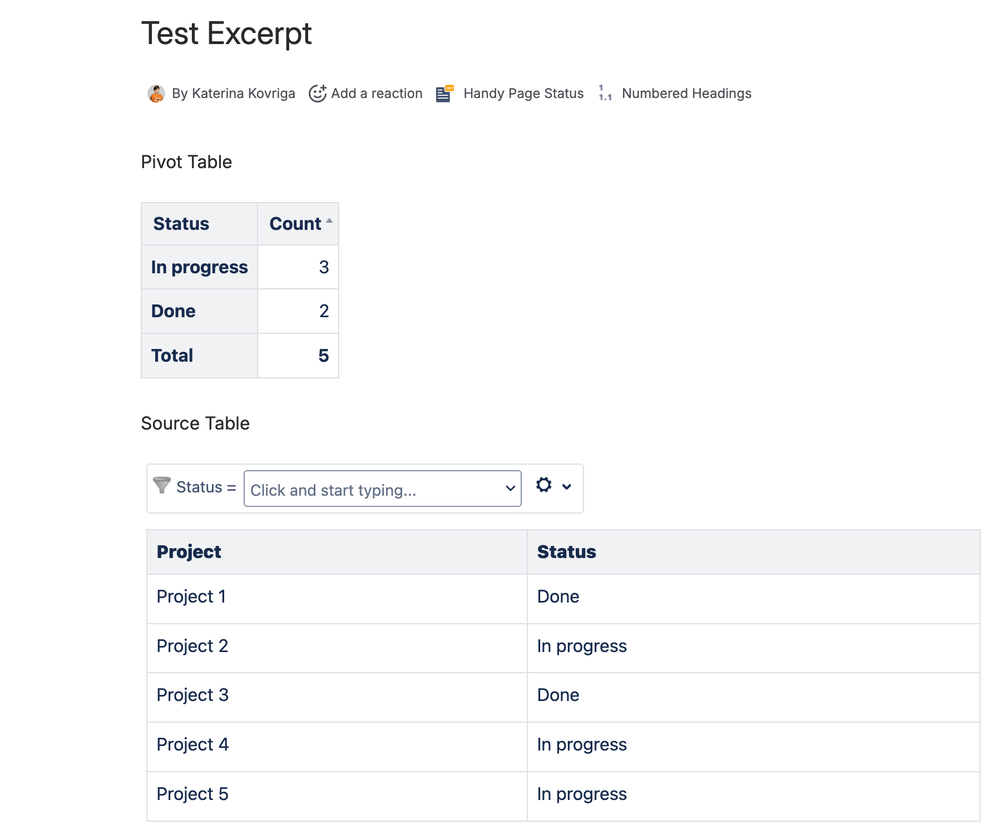This screenshot has height=838, width=999.
Task: Click the source table Status column header
Action: 566,552
